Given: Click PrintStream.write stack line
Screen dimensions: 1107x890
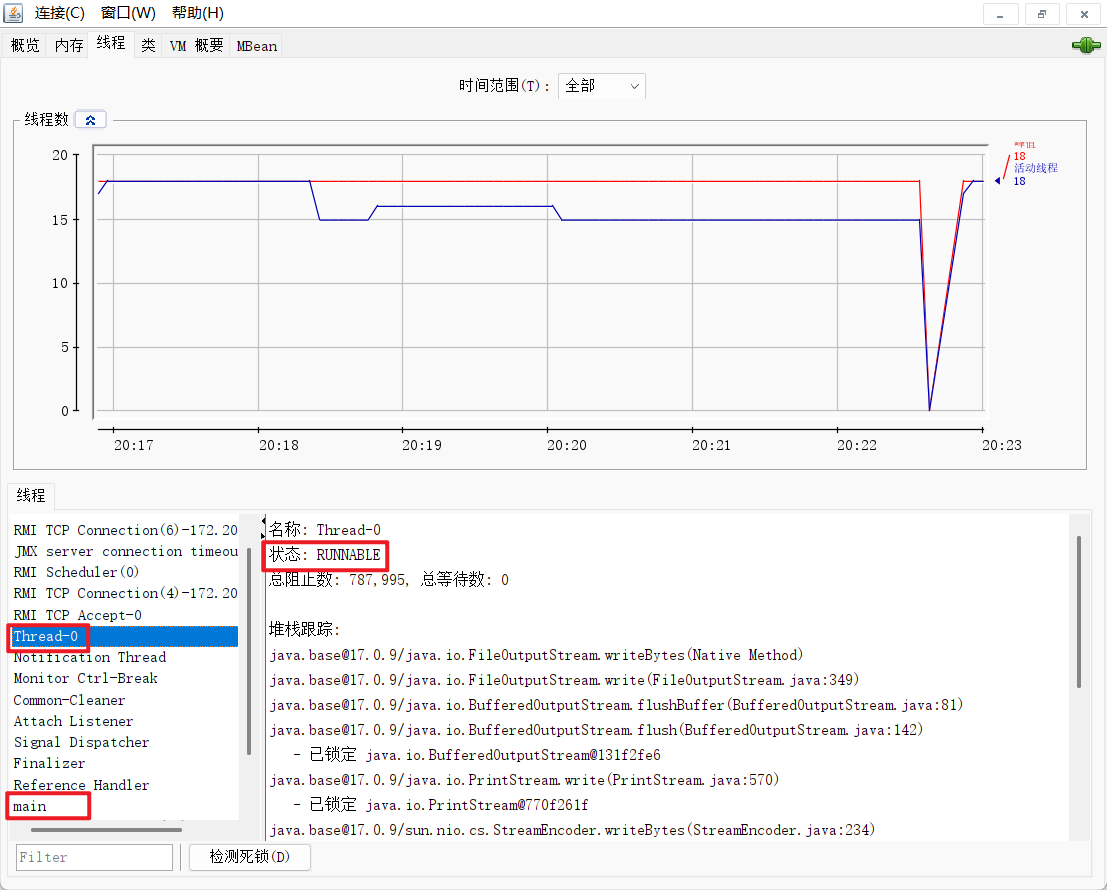Looking at the screenshot, I should (524, 781).
